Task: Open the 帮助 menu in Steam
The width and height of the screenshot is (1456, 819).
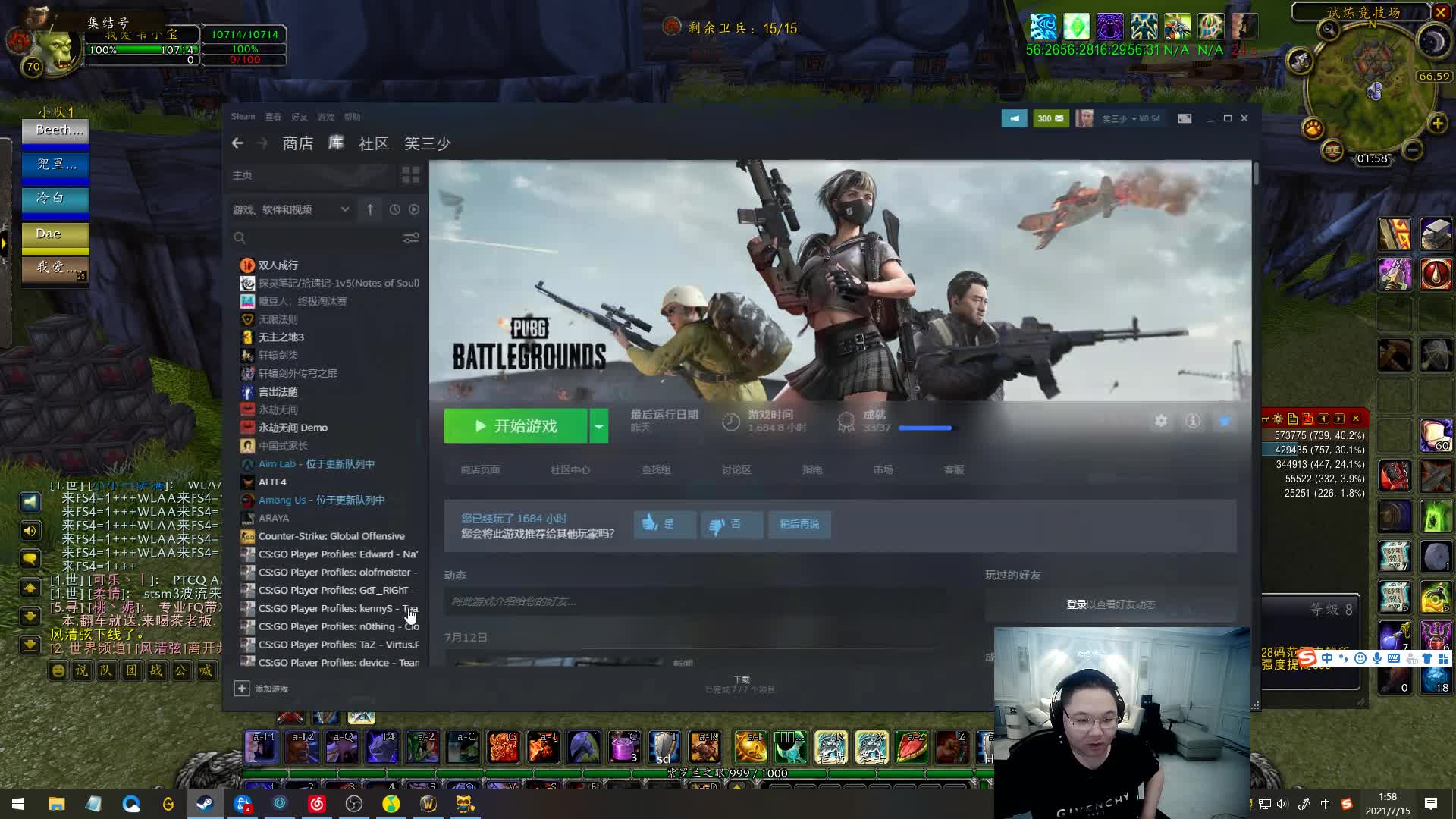Action: coord(352,117)
